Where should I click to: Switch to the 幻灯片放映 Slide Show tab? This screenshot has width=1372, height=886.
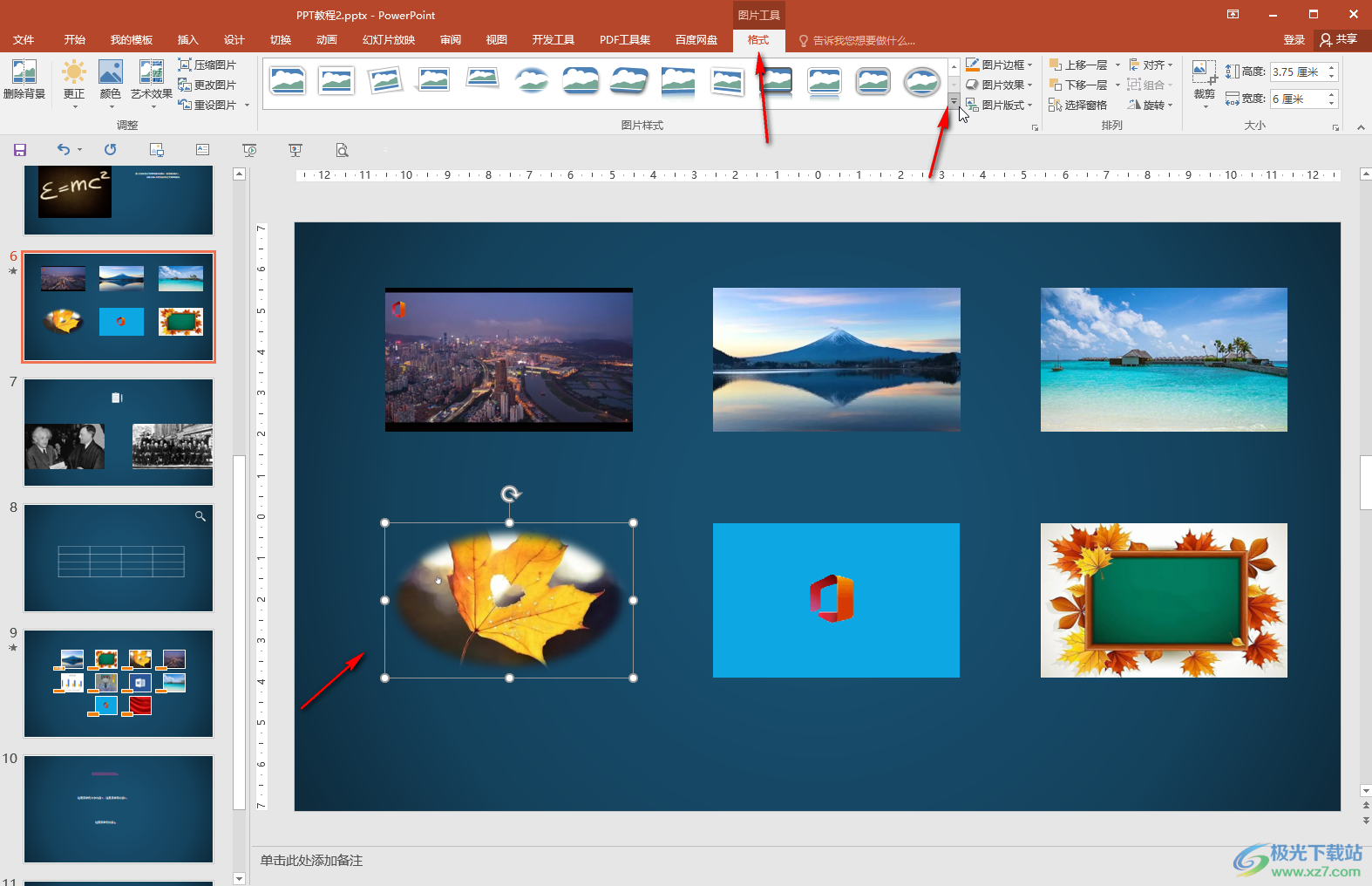(x=389, y=40)
